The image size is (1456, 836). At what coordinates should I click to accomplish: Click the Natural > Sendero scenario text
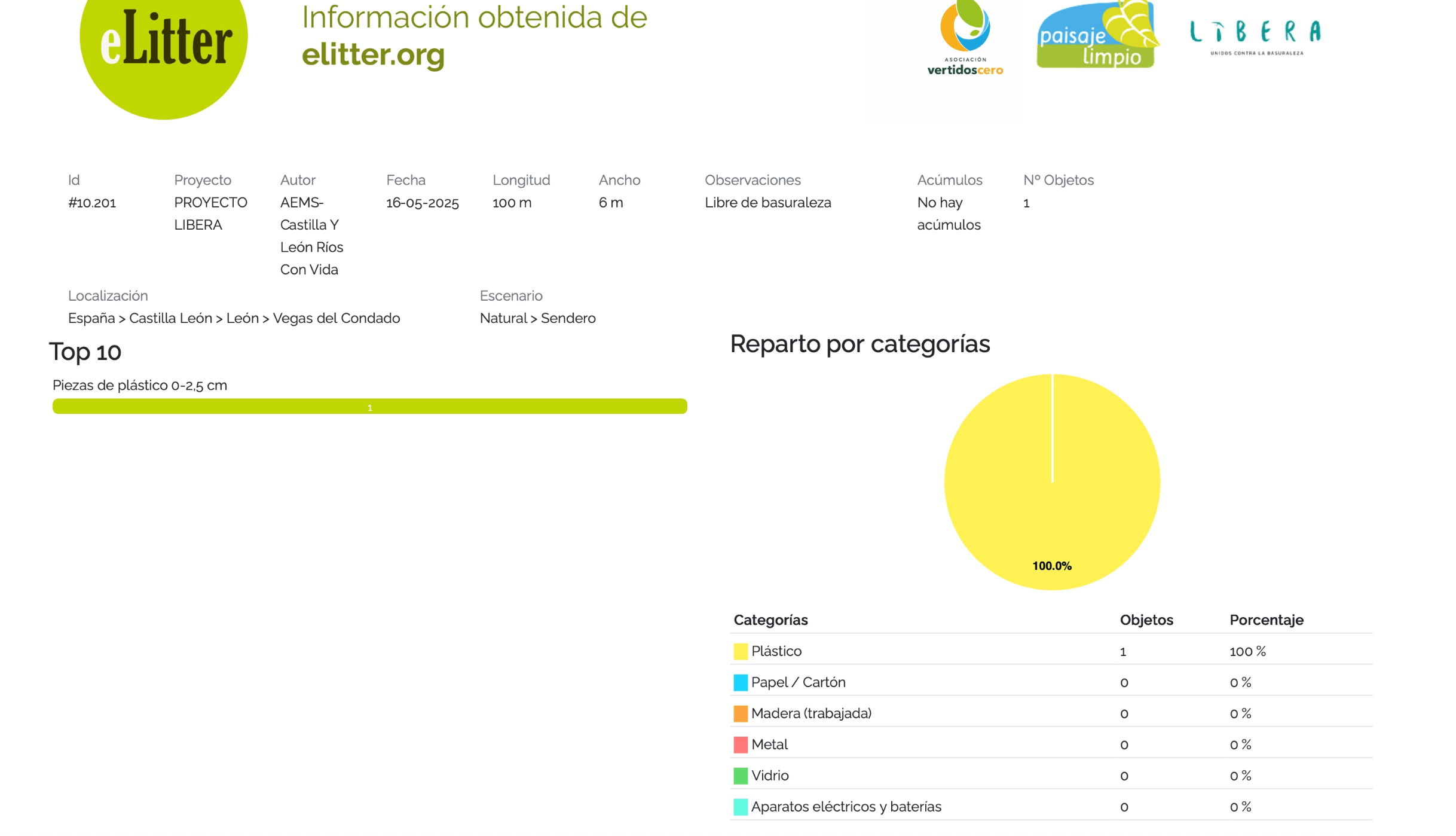pyautogui.click(x=537, y=318)
